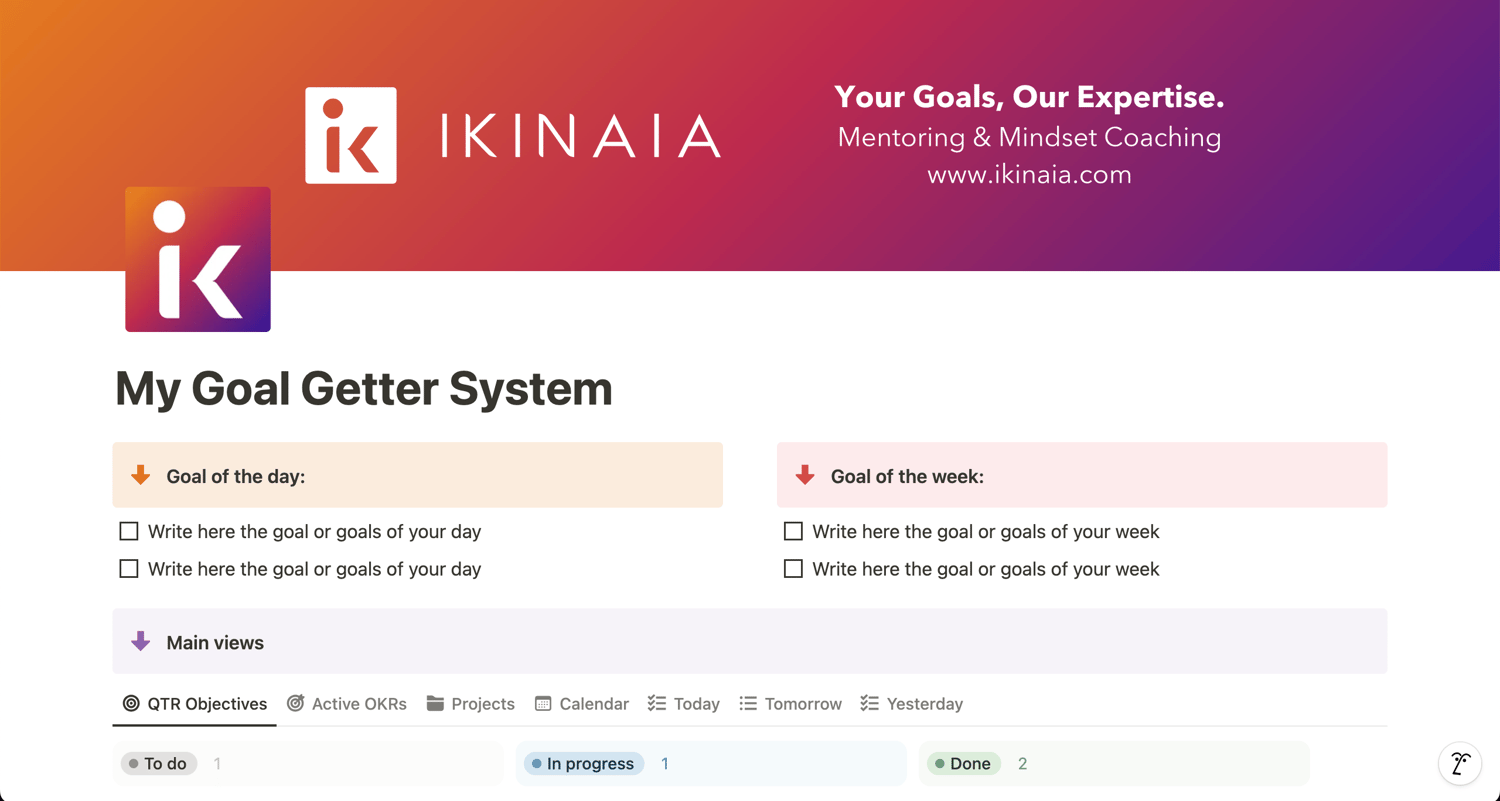The width and height of the screenshot is (1500, 801).
Task: Collapse the In progress board group
Action: click(x=584, y=763)
